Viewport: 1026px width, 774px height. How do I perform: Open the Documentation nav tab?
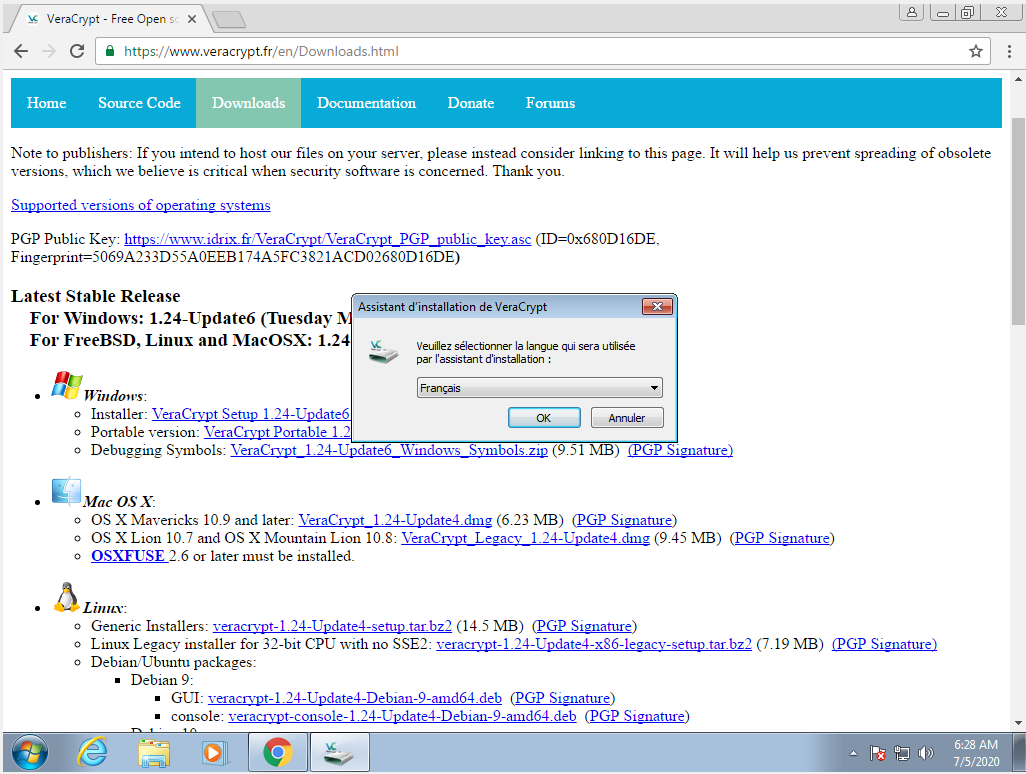tap(366, 103)
